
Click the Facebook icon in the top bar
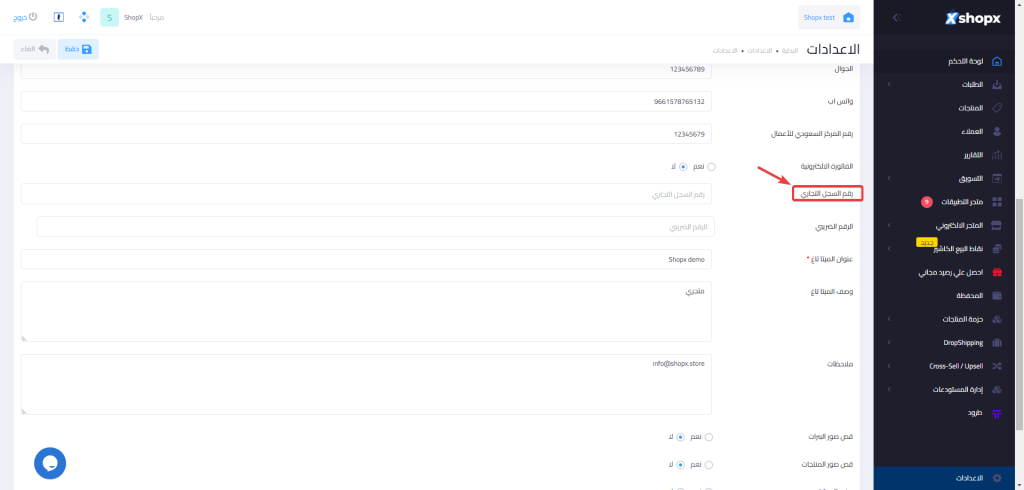58,17
